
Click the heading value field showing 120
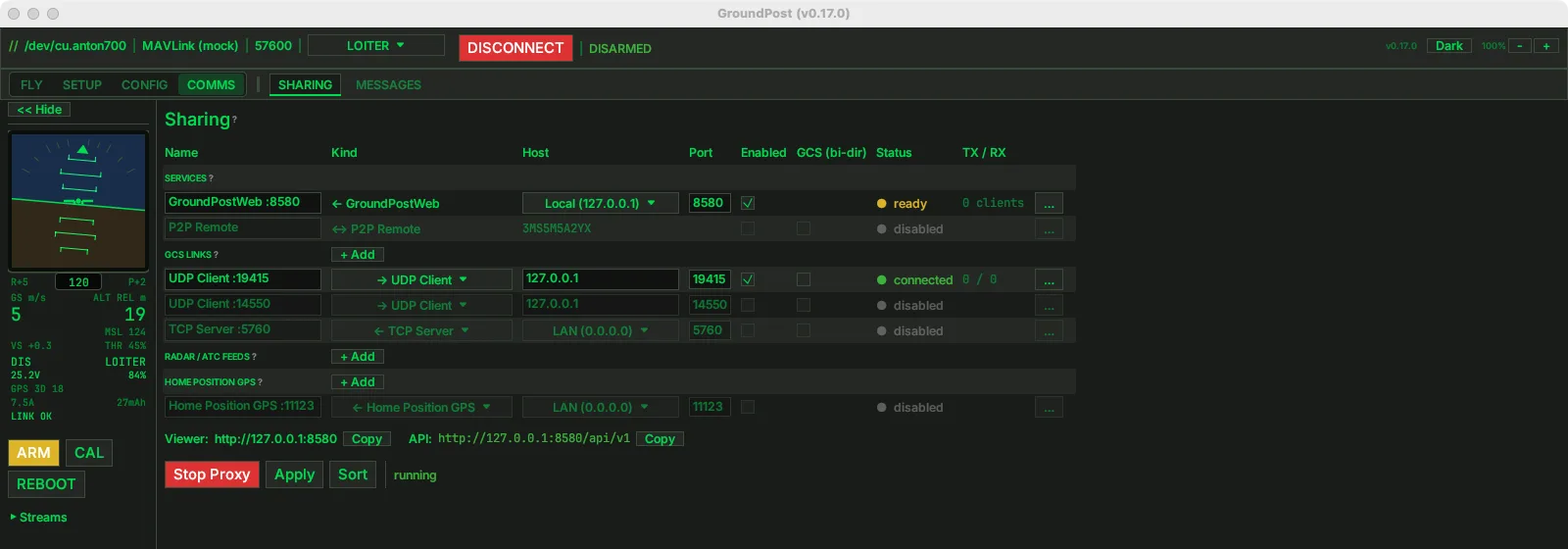(x=78, y=282)
